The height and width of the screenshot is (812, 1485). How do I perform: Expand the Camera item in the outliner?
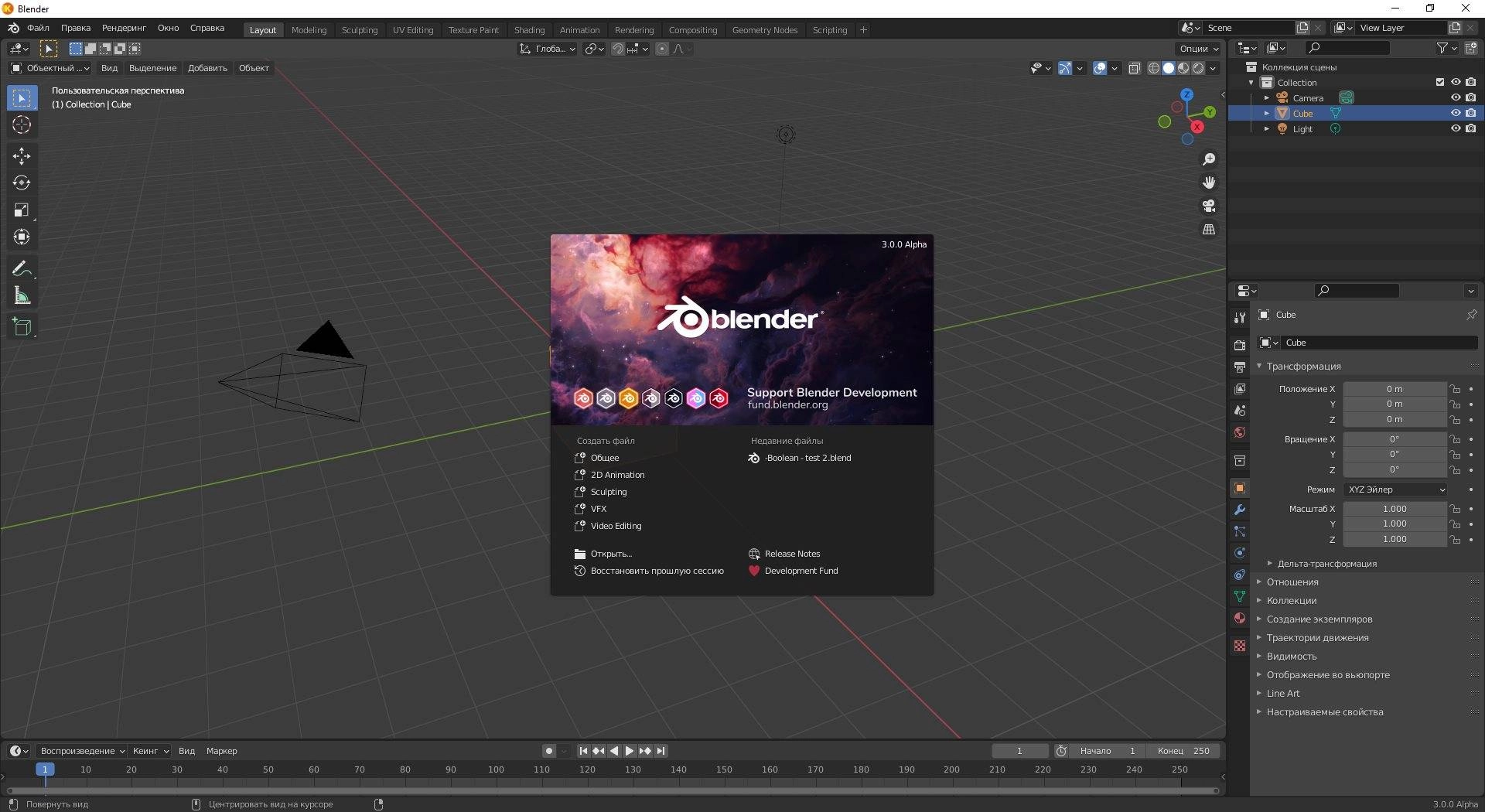1267,97
